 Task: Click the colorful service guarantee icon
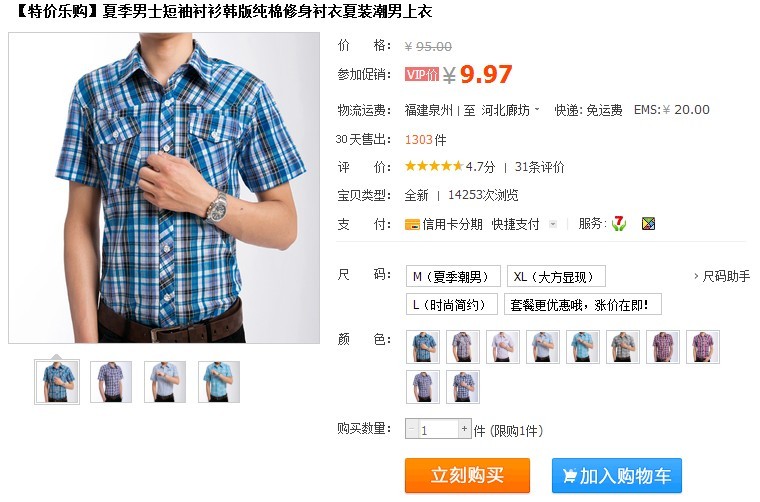click(648, 223)
